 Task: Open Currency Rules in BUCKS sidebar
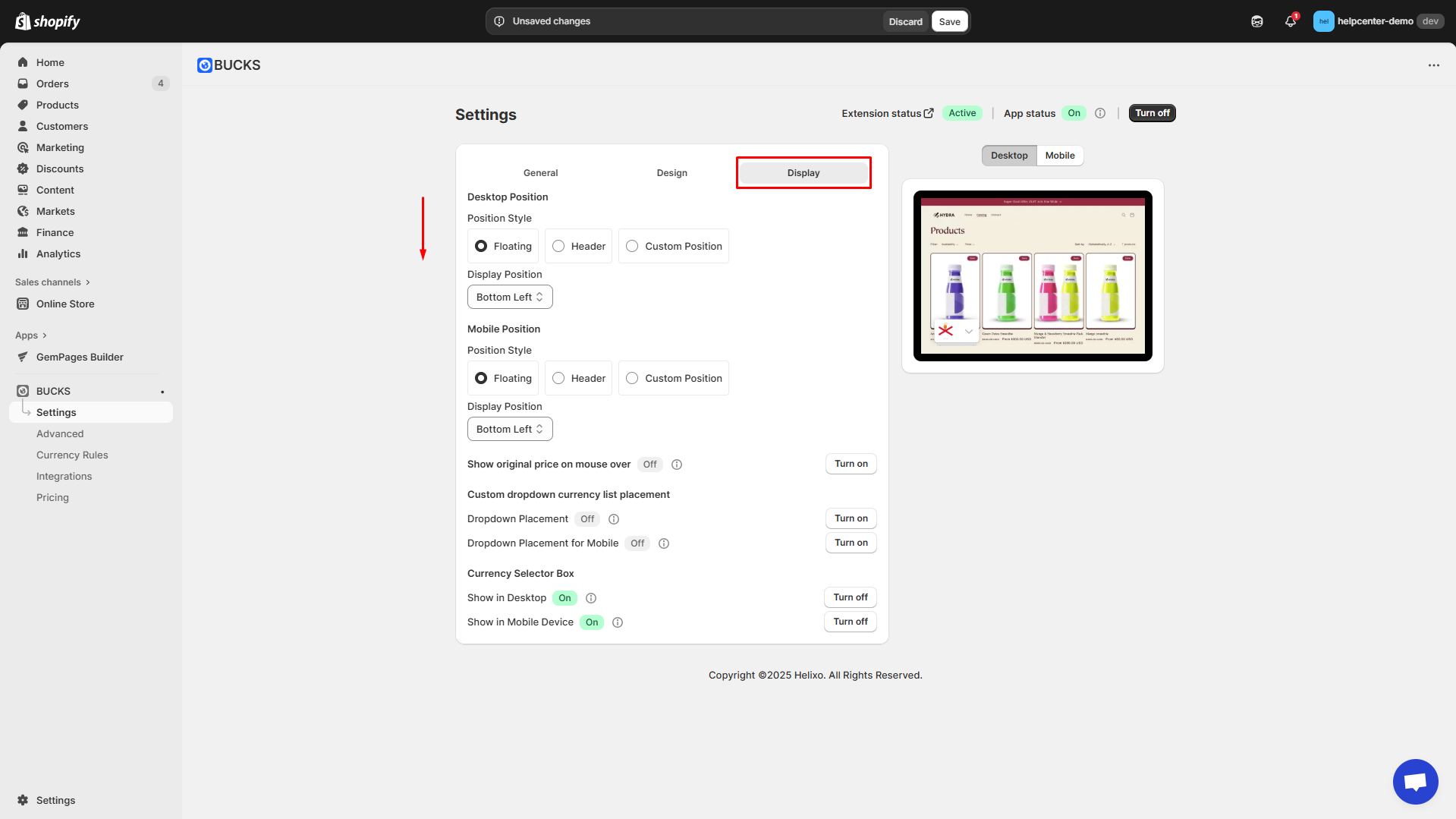click(x=72, y=455)
